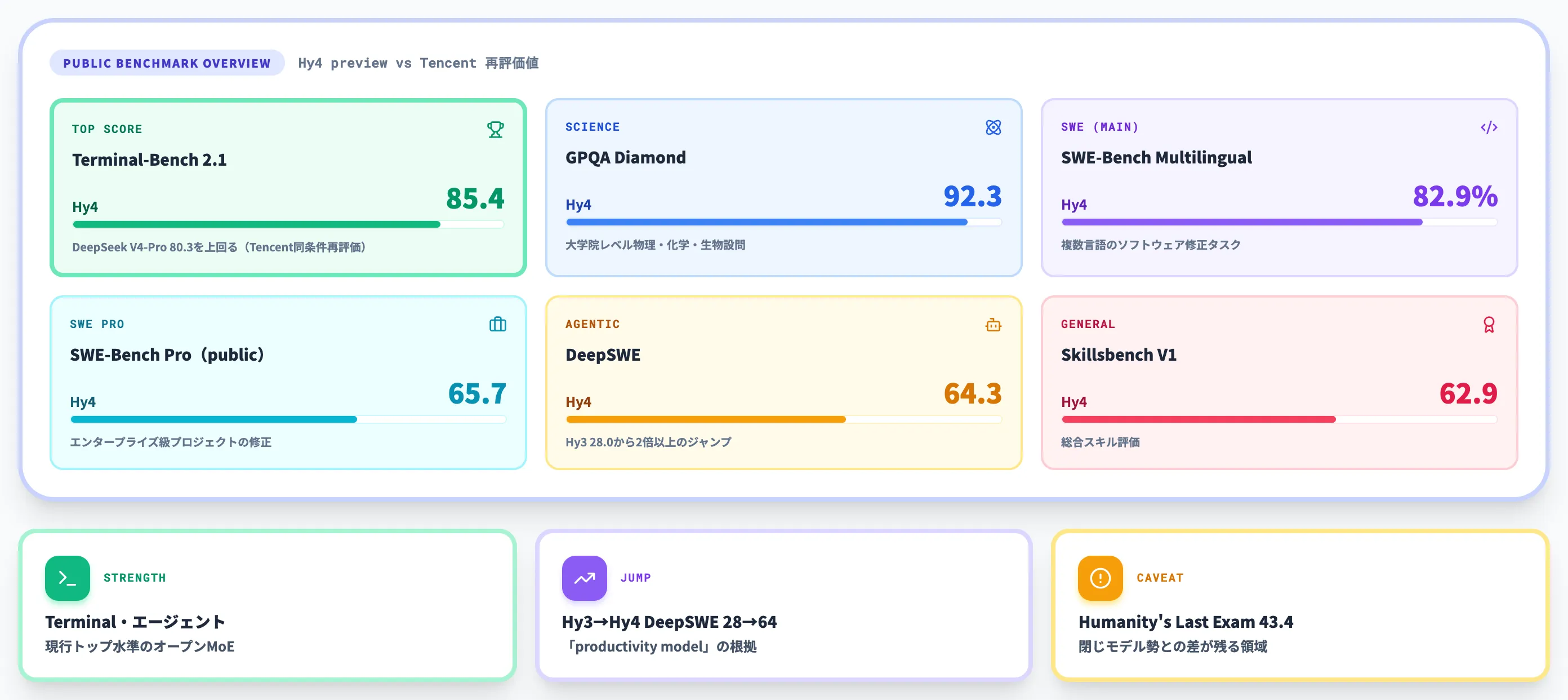Viewport: 1568px width, 700px height.
Task: Select the Terminal-Bench 2.1 title
Action: point(149,160)
